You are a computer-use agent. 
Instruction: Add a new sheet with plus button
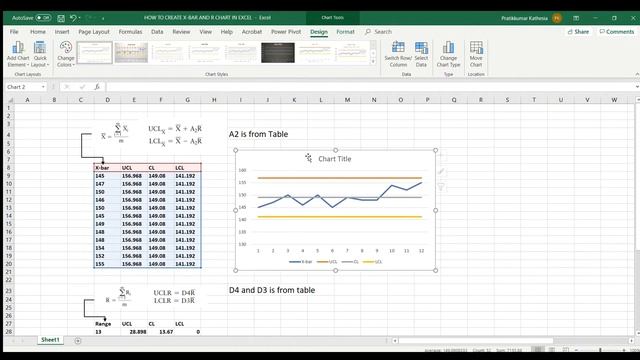(78, 340)
